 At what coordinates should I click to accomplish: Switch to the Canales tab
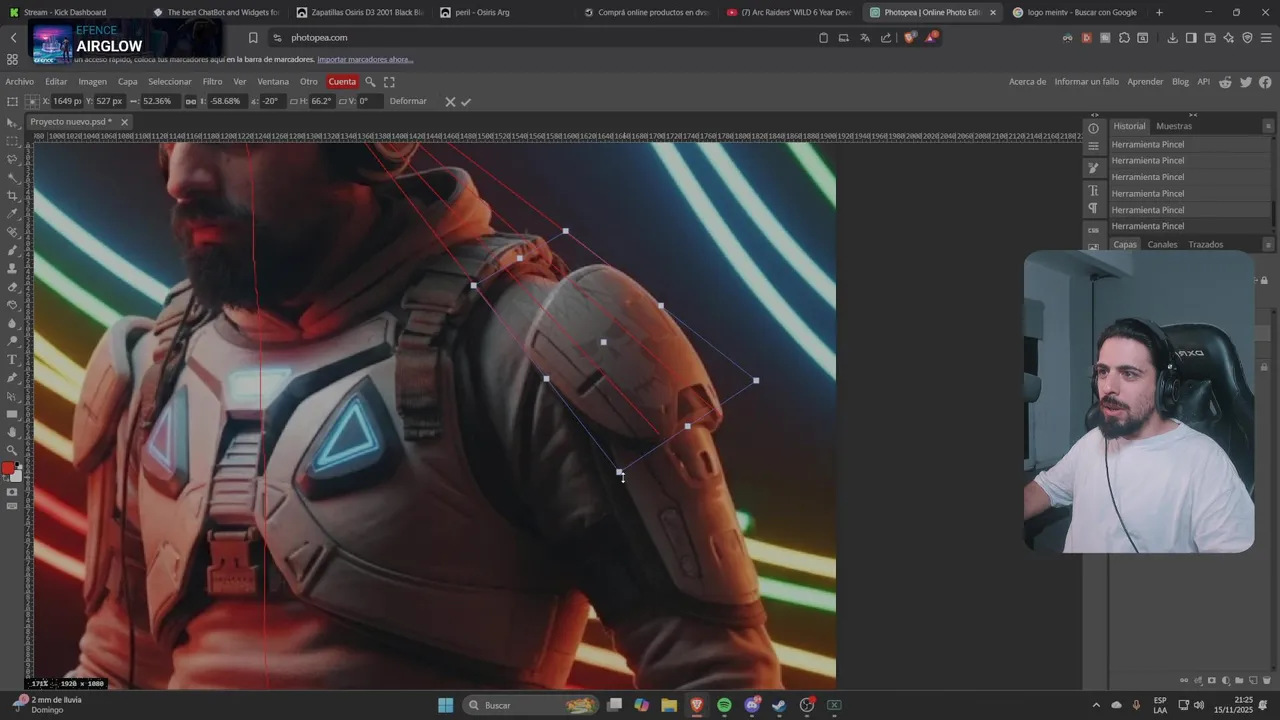(x=1162, y=245)
